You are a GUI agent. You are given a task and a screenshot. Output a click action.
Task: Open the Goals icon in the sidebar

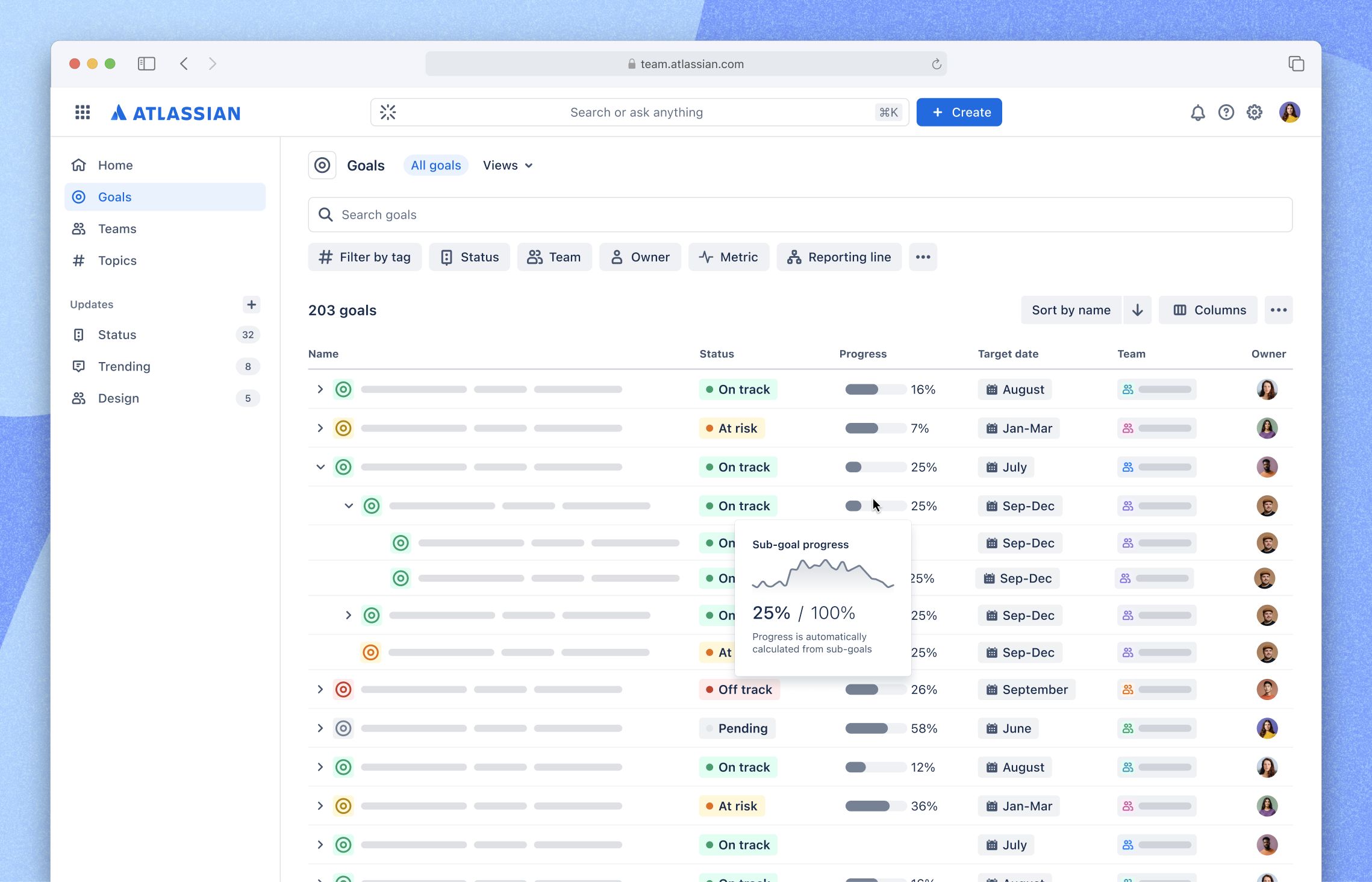coord(79,197)
